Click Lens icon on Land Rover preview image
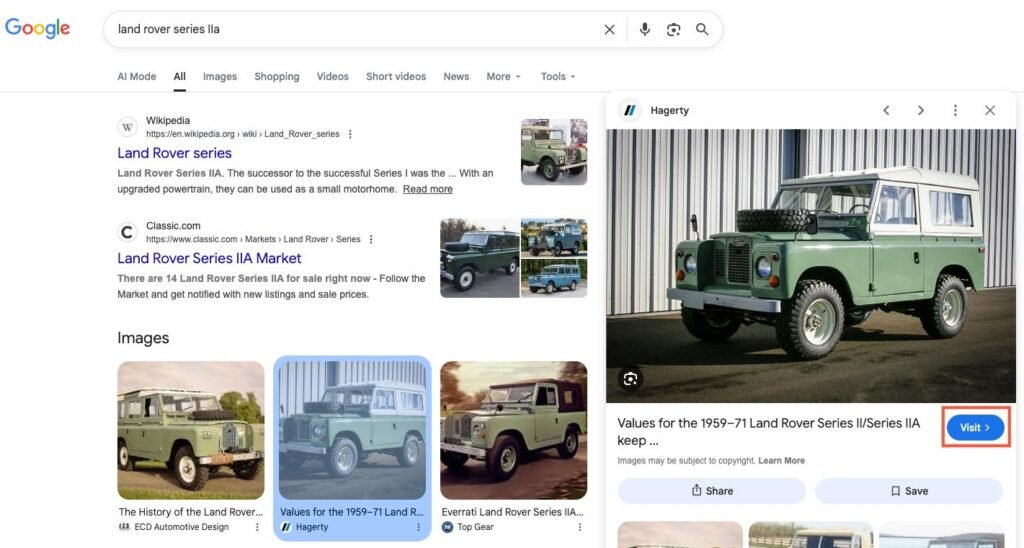This screenshot has height=548, width=1024. pos(630,378)
